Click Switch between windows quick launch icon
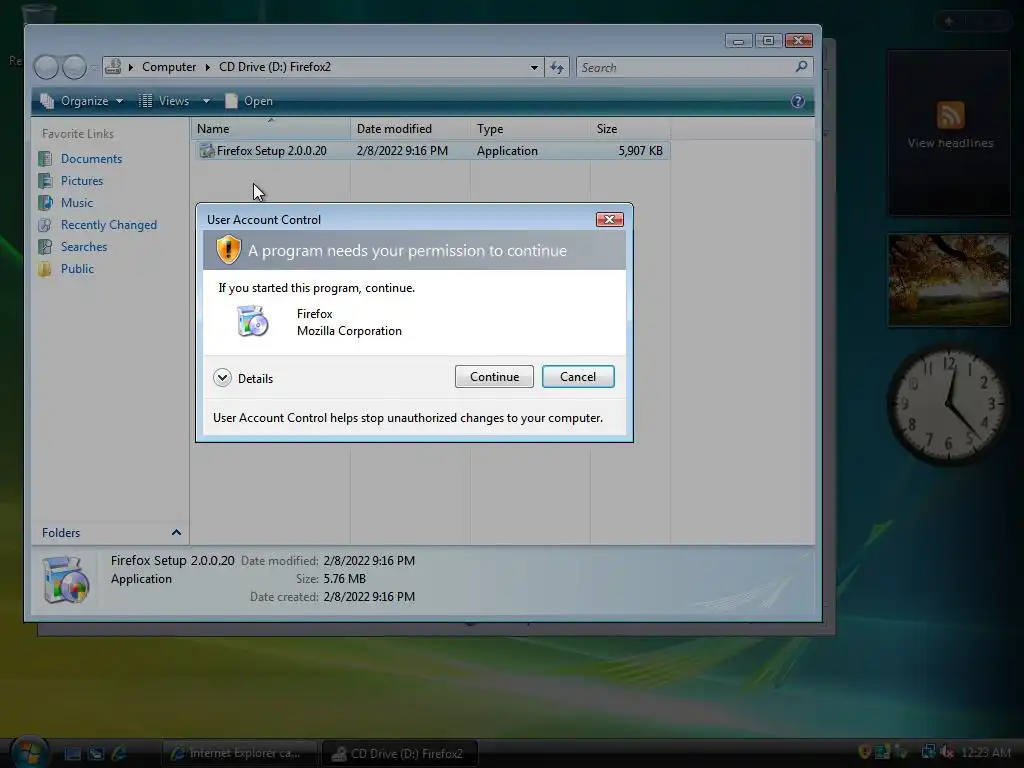 pos(96,754)
